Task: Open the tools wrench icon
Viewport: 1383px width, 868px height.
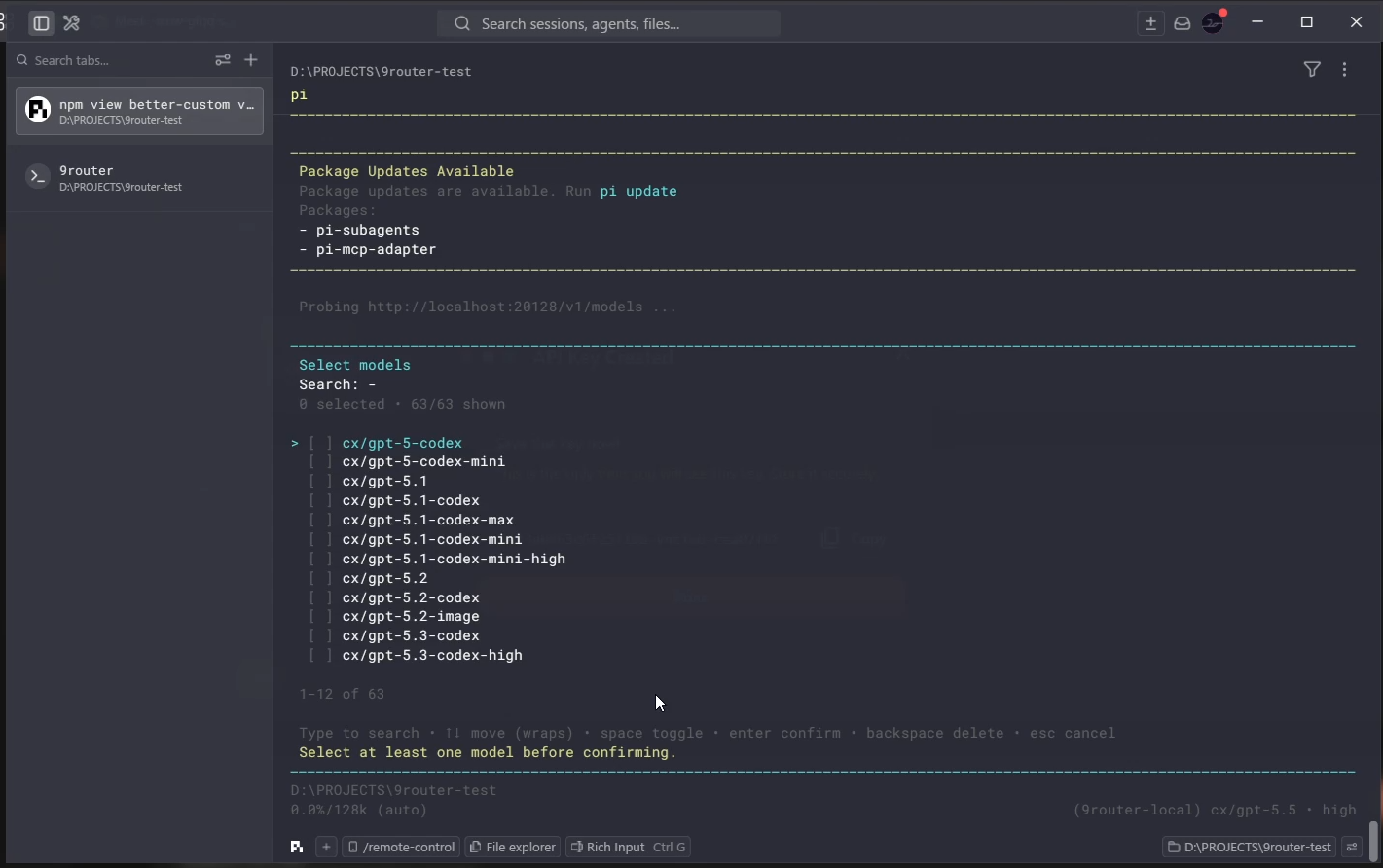Action: click(71, 23)
